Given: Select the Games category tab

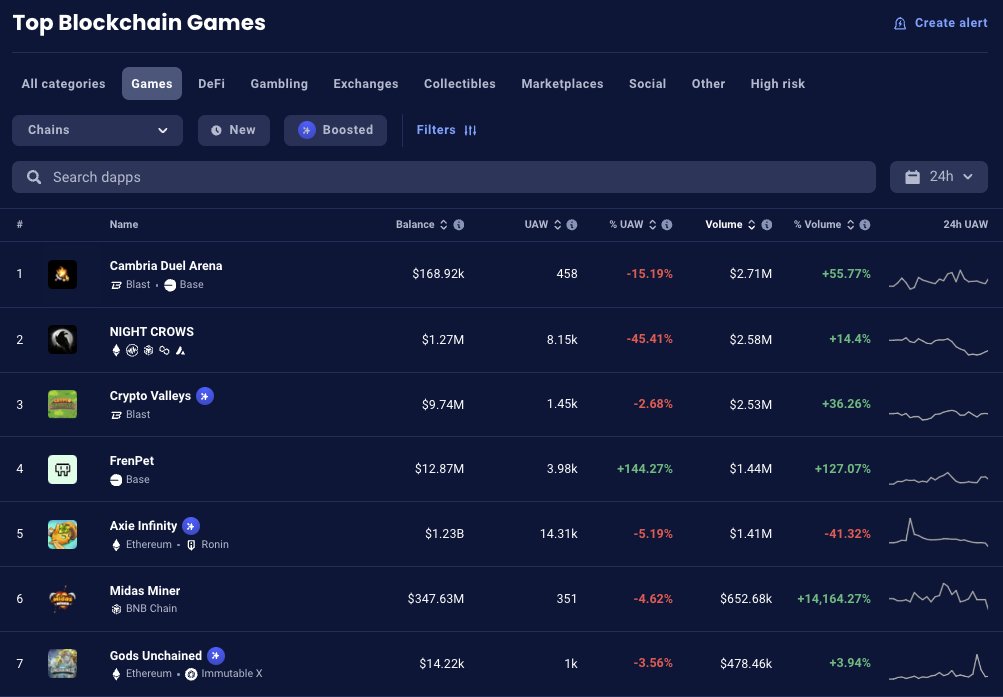Looking at the screenshot, I should [x=152, y=84].
